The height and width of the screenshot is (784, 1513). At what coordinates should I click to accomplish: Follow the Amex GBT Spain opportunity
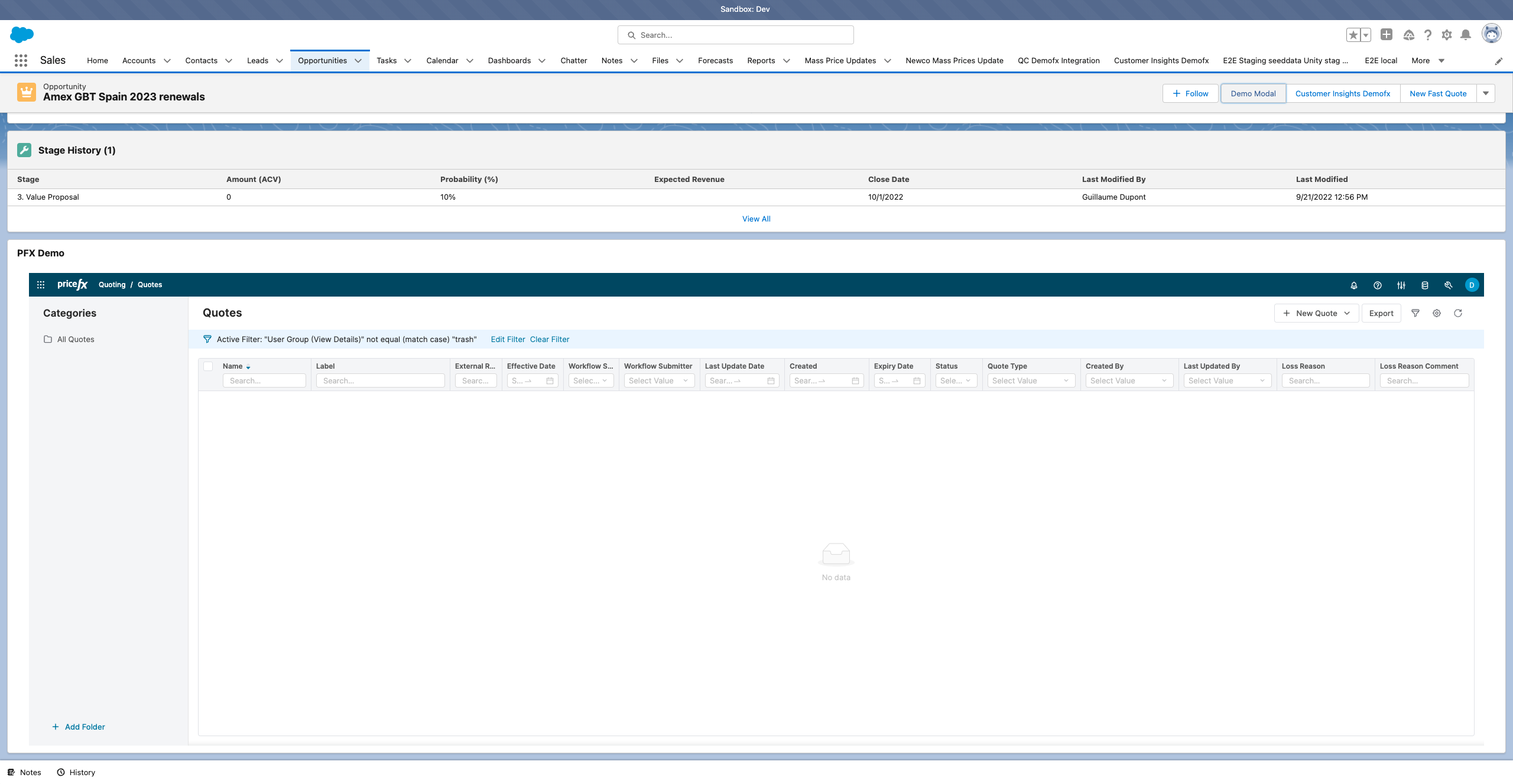click(1189, 93)
